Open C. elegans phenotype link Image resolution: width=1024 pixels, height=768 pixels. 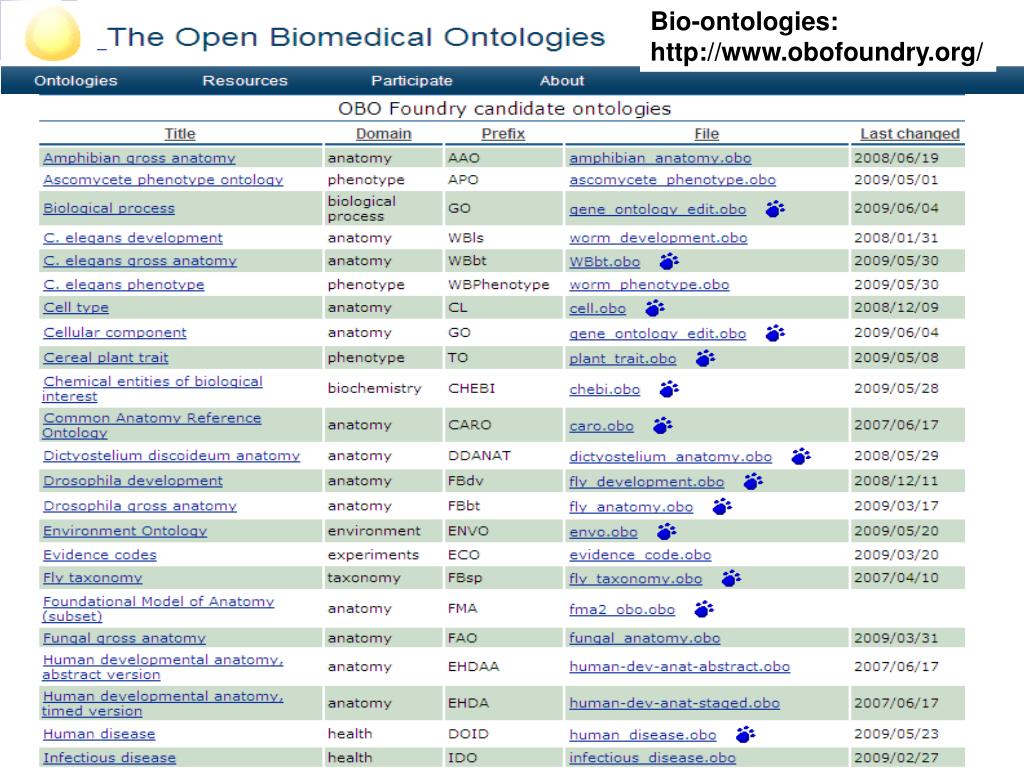[123, 285]
